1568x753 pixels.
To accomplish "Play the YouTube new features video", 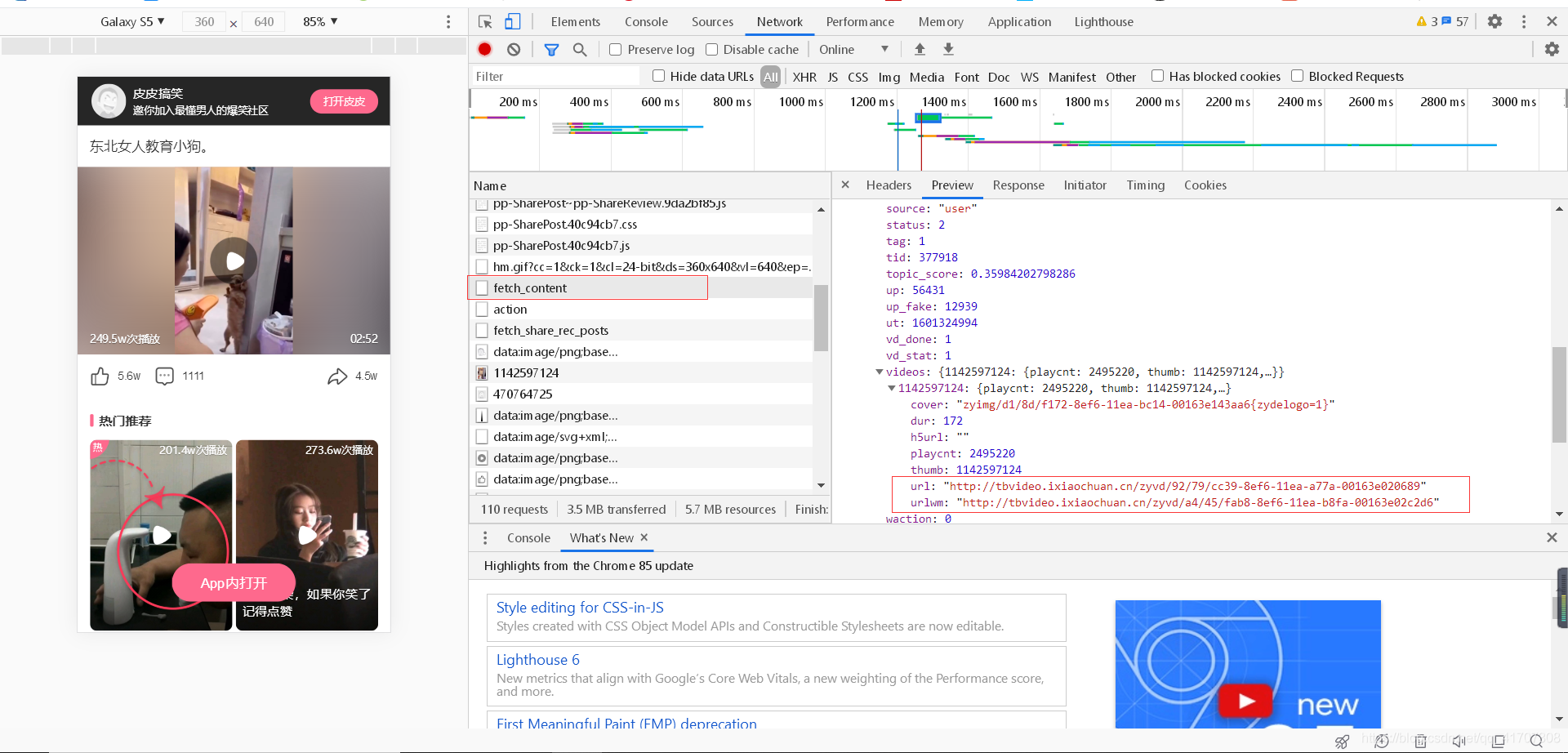I will [x=1245, y=701].
